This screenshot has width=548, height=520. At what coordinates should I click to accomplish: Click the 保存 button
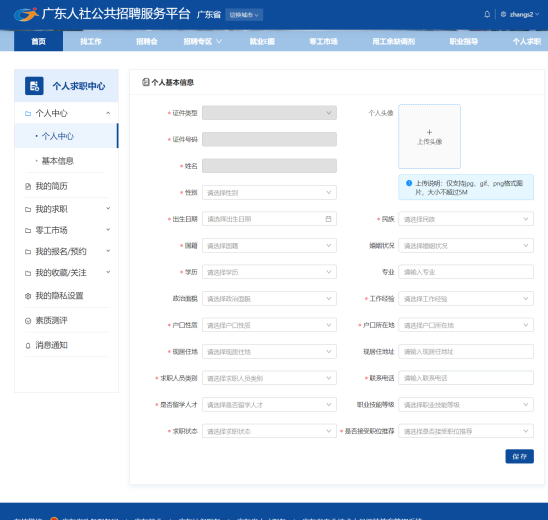(x=519, y=456)
